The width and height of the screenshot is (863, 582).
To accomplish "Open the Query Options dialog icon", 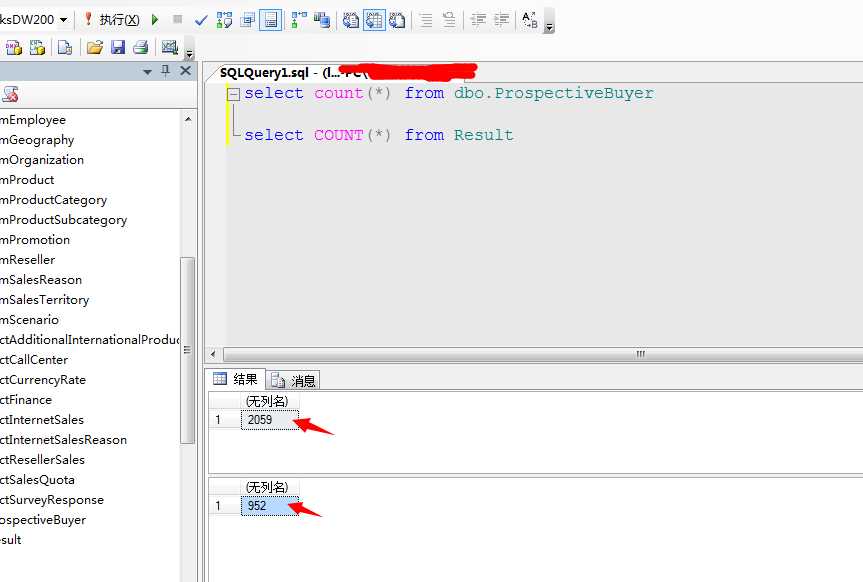I will (x=248, y=20).
